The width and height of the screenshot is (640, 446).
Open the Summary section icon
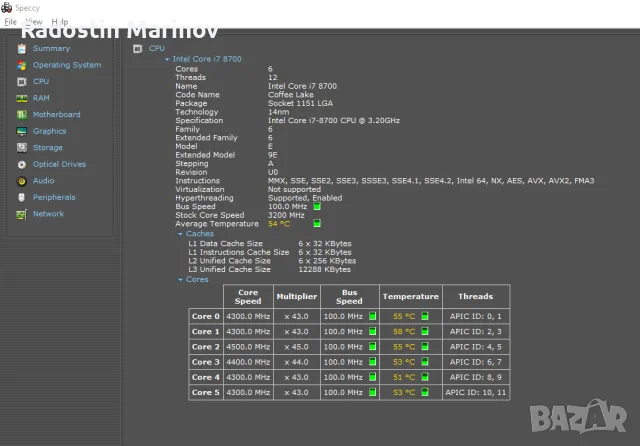point(22,49)
